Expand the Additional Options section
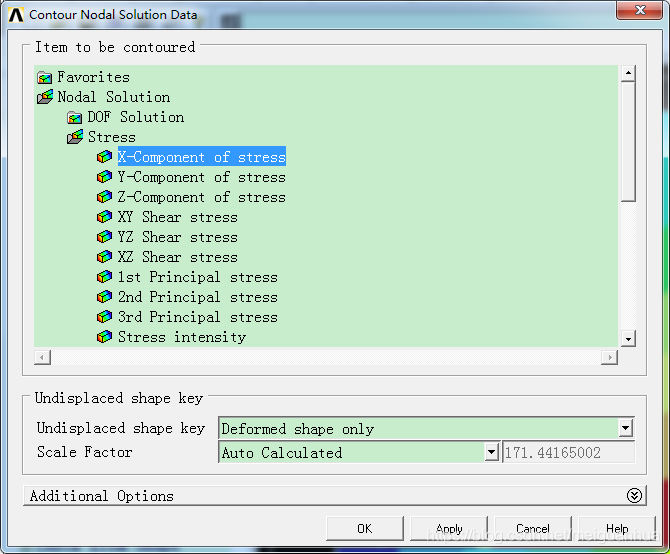The height and width of the screenshot is (554, 670). tap(633, 496)
